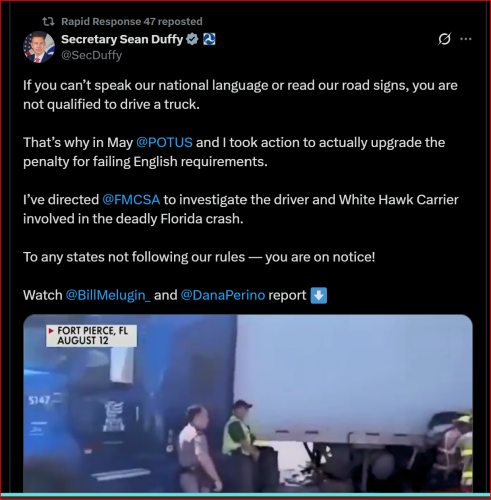Click the truck number 5147 in video
The width and height of the screenshot is (491, 500).
coord(39,400)
